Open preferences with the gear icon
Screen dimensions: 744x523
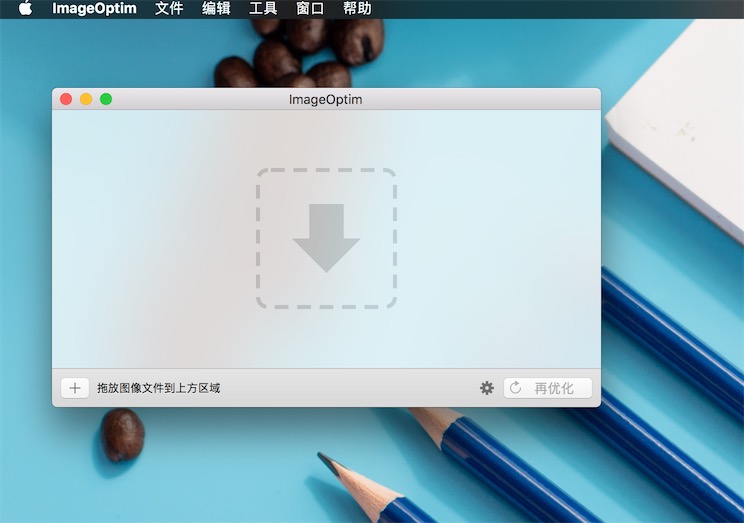[487, 388]
